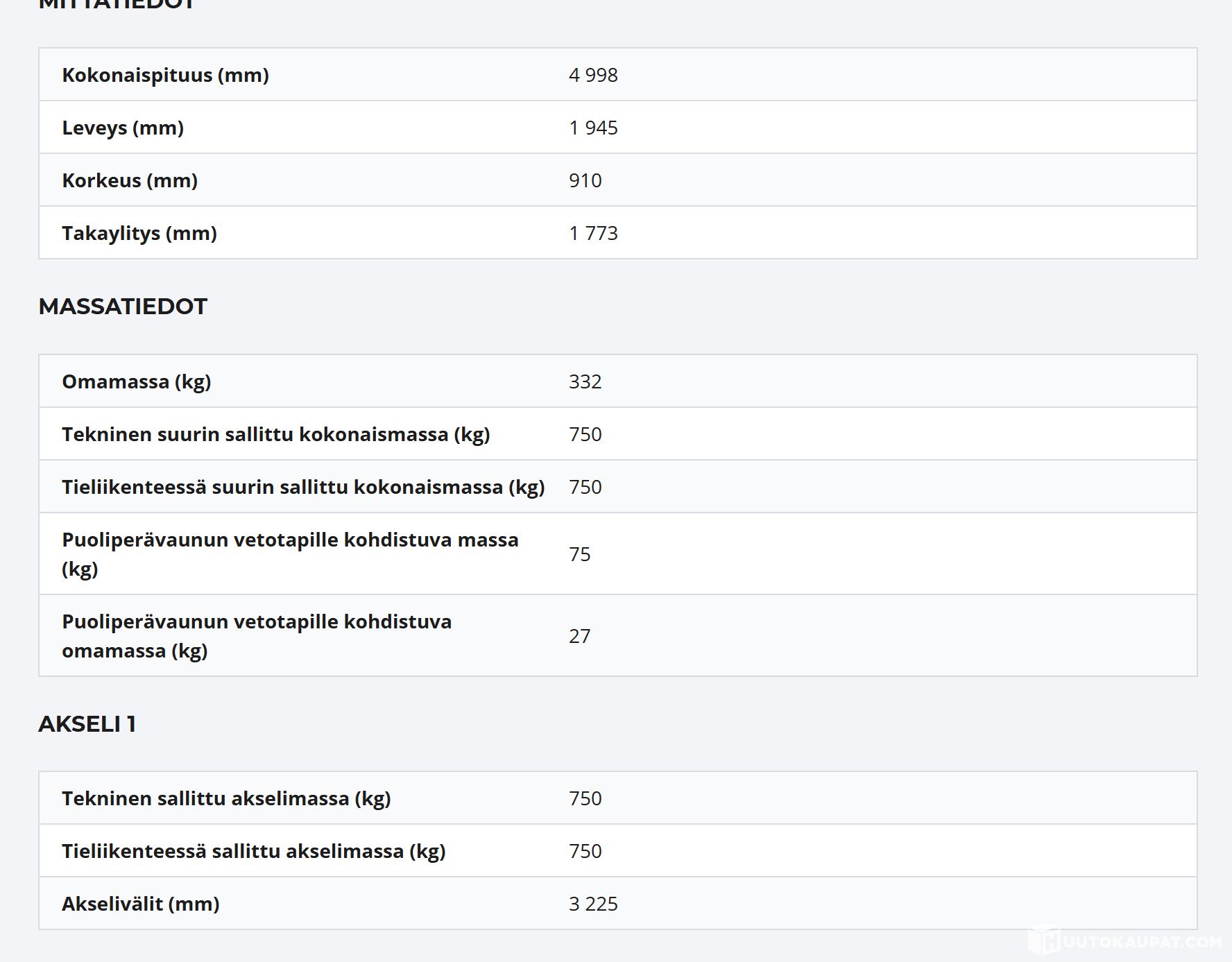Click the 75 vetotapille massa value
This screenshot has height=962, width=1232.
tap(579, 554)
